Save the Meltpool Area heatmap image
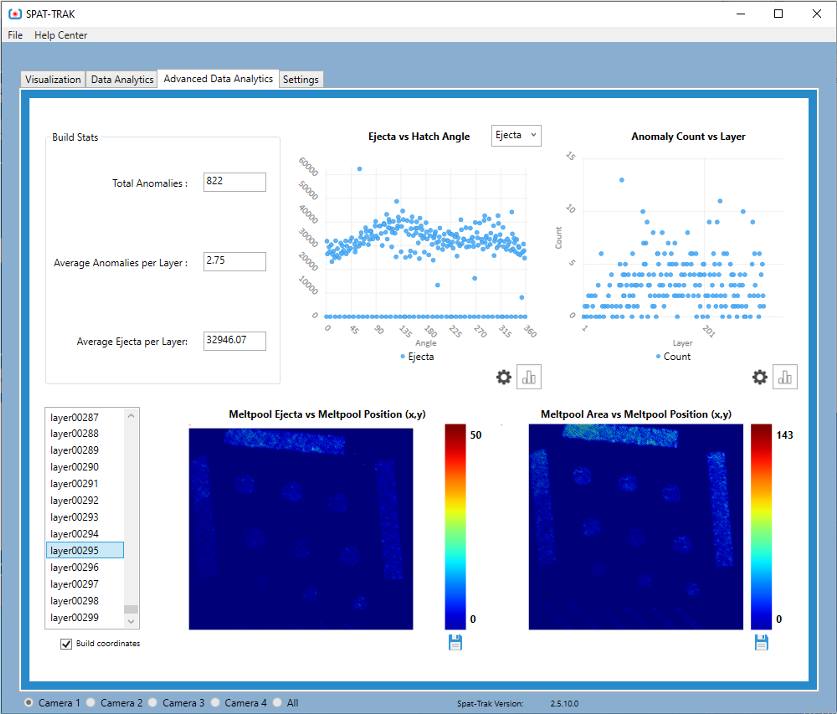Screen dimensions: 837x714 762,643
